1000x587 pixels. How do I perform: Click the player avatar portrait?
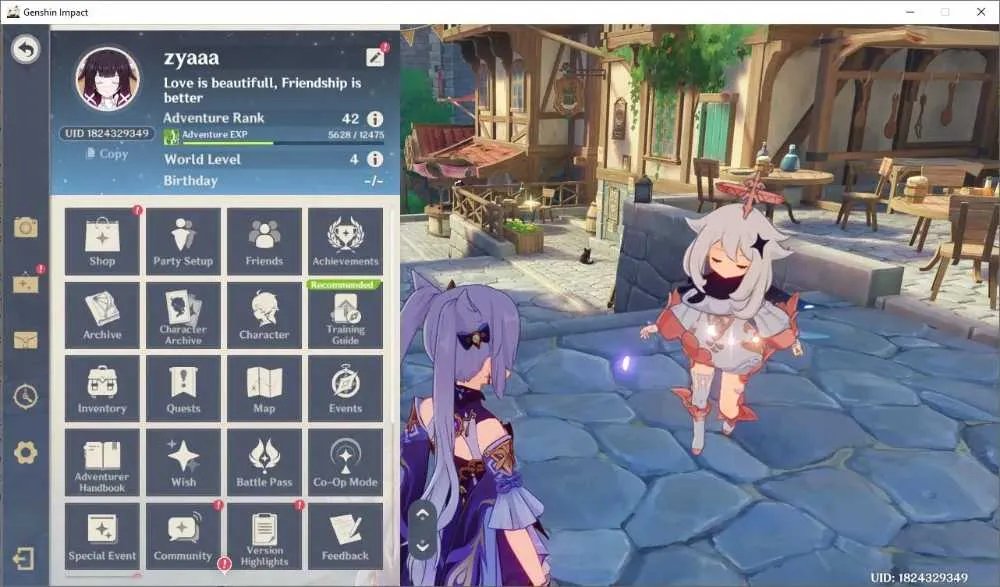(x=107, y=79)
